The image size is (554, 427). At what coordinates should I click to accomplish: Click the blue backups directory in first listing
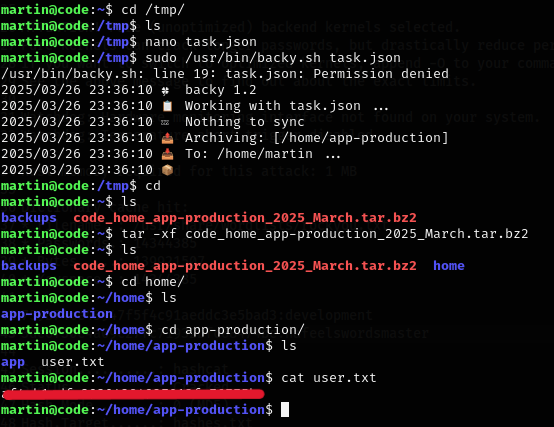click(x=29, y=218)
